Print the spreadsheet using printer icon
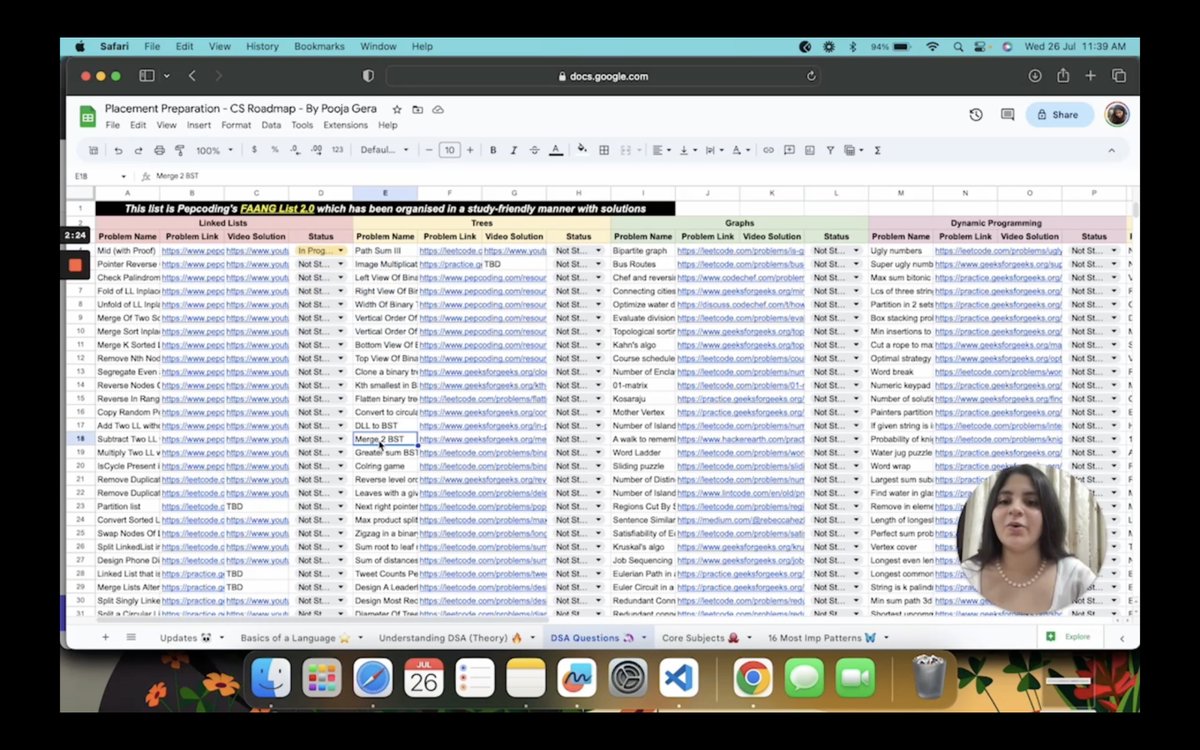The height and width of the screenshot is (750, 1200). coord(159,150)
